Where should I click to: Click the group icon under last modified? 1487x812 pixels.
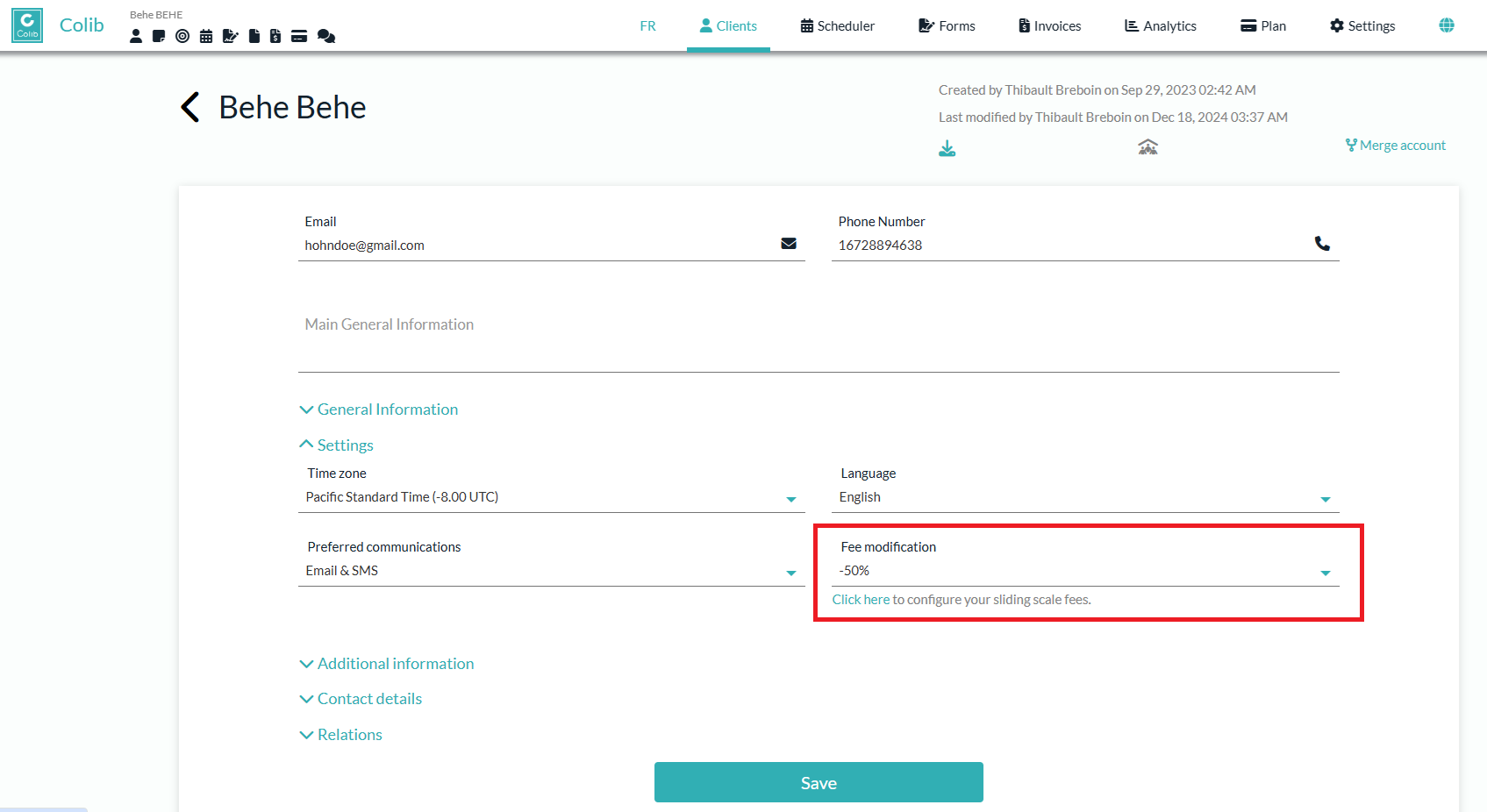pyautogui.click(x=1147, y=146)
